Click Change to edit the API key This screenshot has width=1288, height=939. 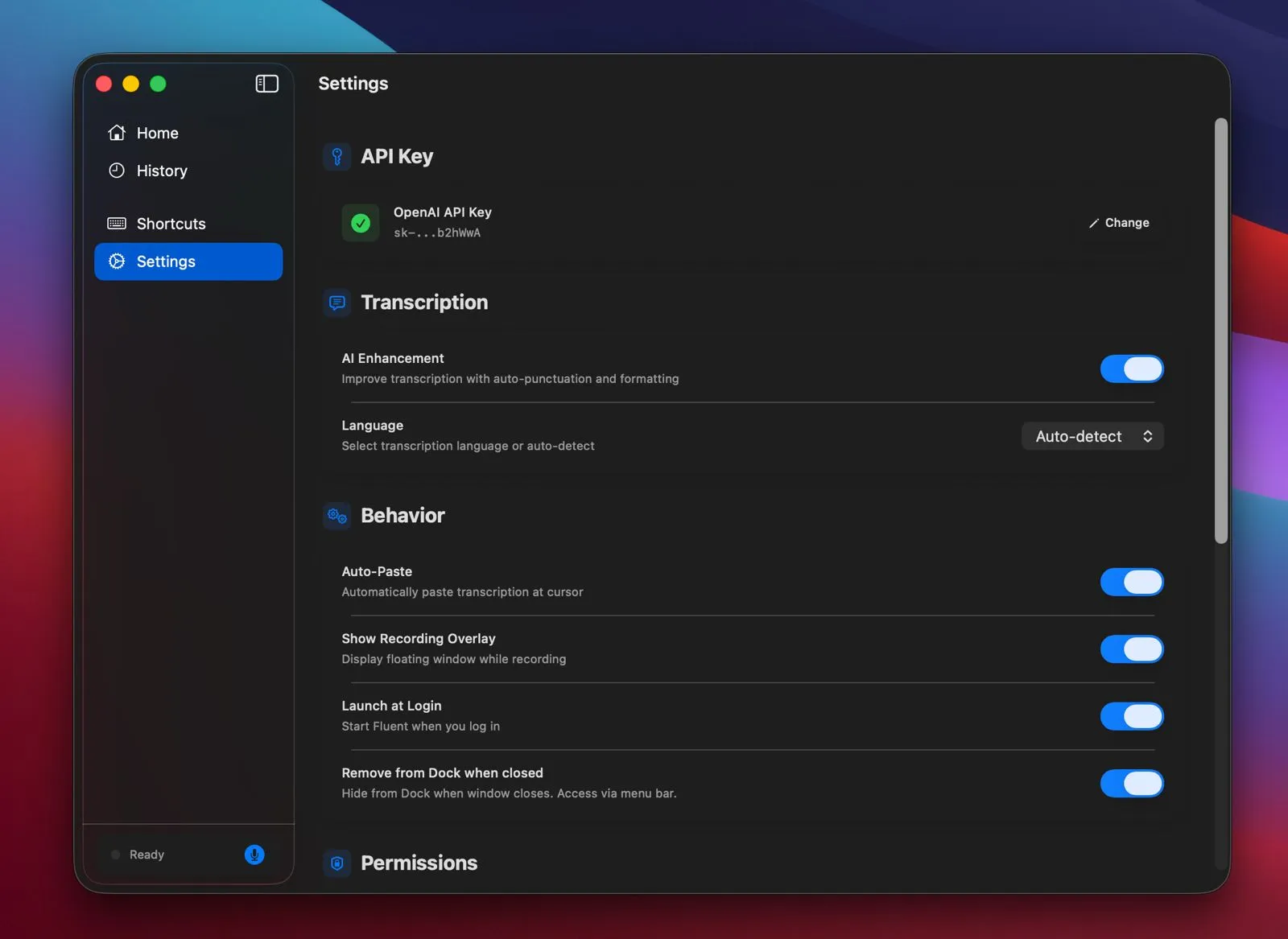pos(1119,223)
